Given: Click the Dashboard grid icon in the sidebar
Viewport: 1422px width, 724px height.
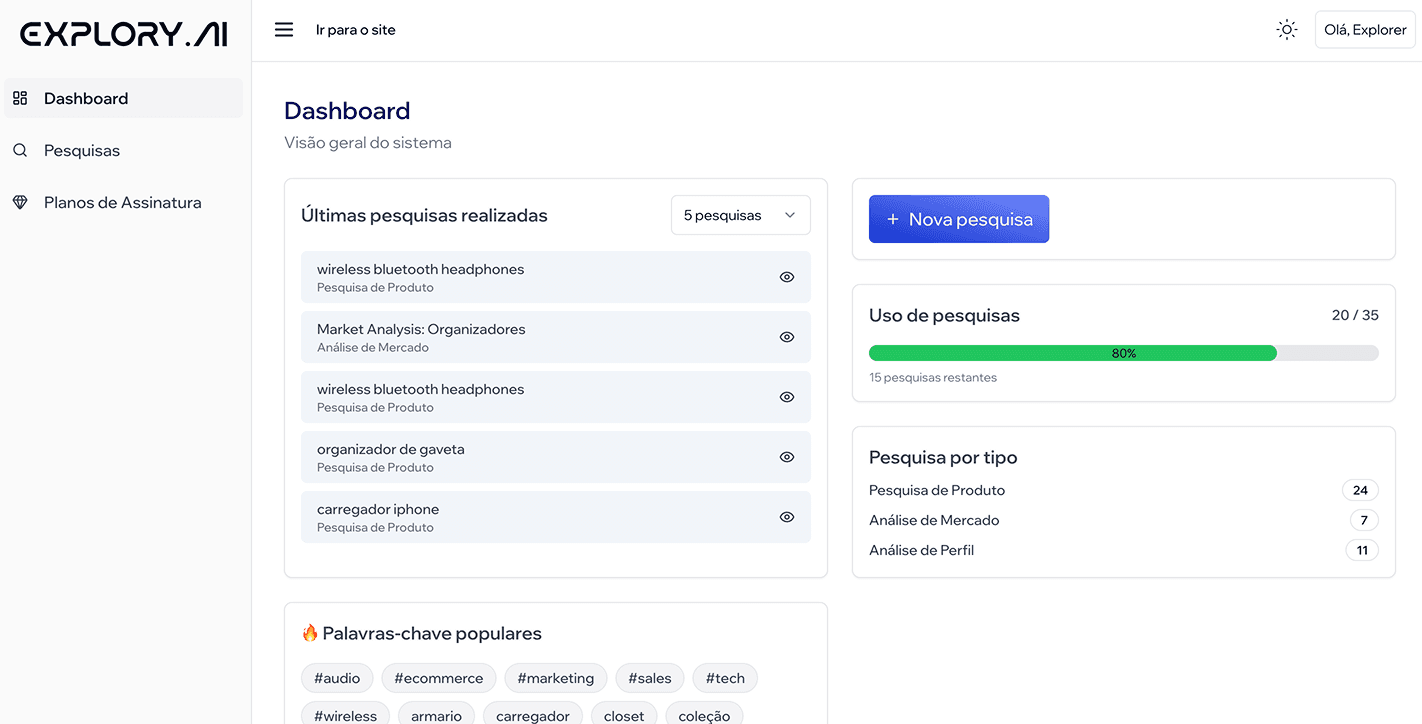Looking at the screenshot, I should [x=20, y=98].
